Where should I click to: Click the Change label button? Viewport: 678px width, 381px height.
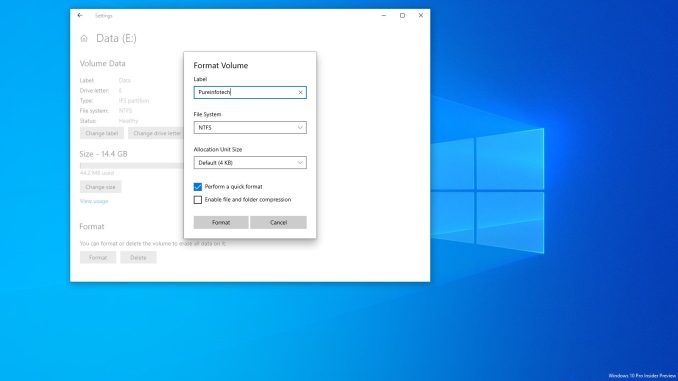102,133
